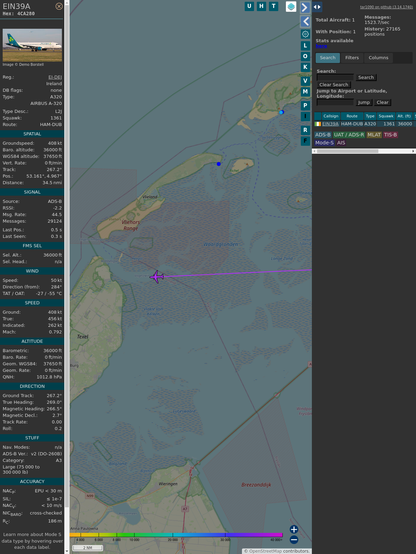Viewport: 416px width, 554px height.
Task: Select the EIN39A row in aircraft table
Action: [x=365, y=124]
